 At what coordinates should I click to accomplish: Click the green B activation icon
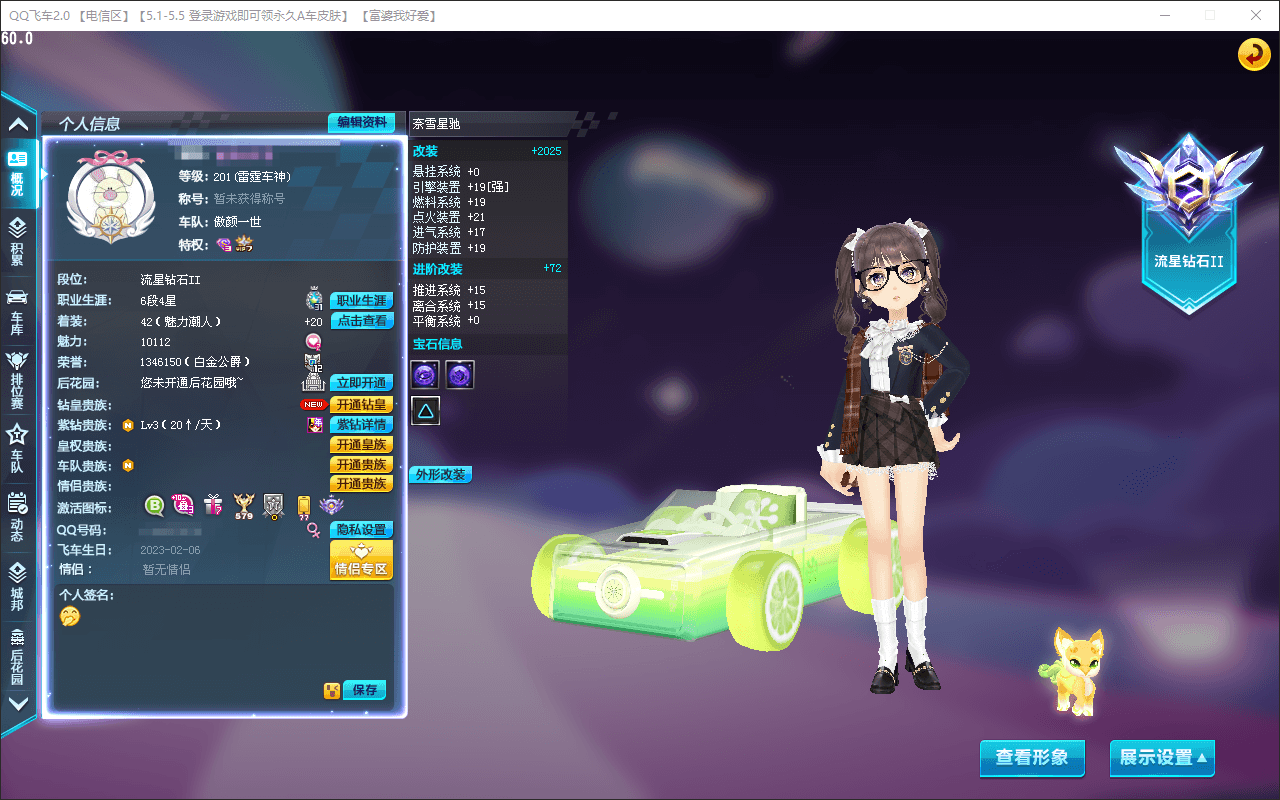[154, 506]
